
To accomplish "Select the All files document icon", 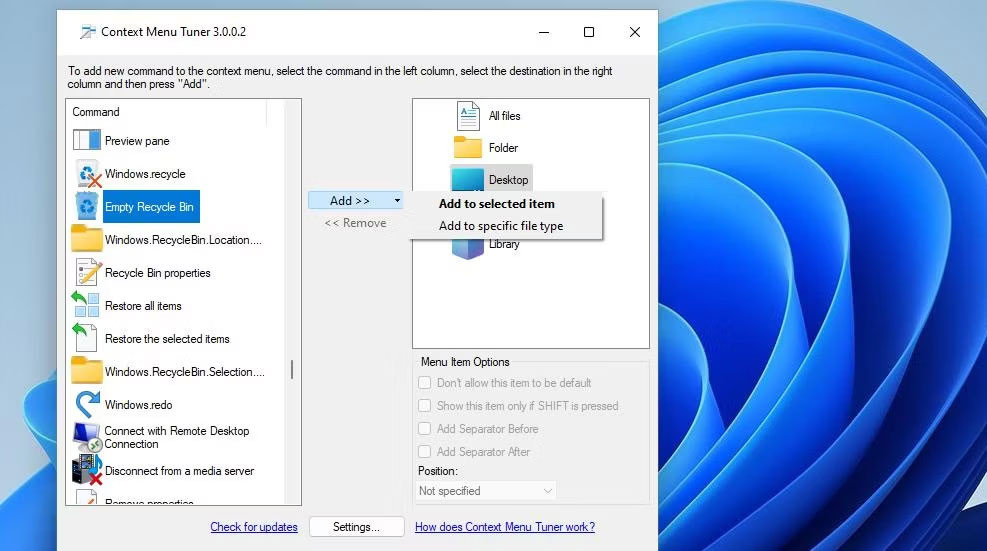I will click(468, 116).
